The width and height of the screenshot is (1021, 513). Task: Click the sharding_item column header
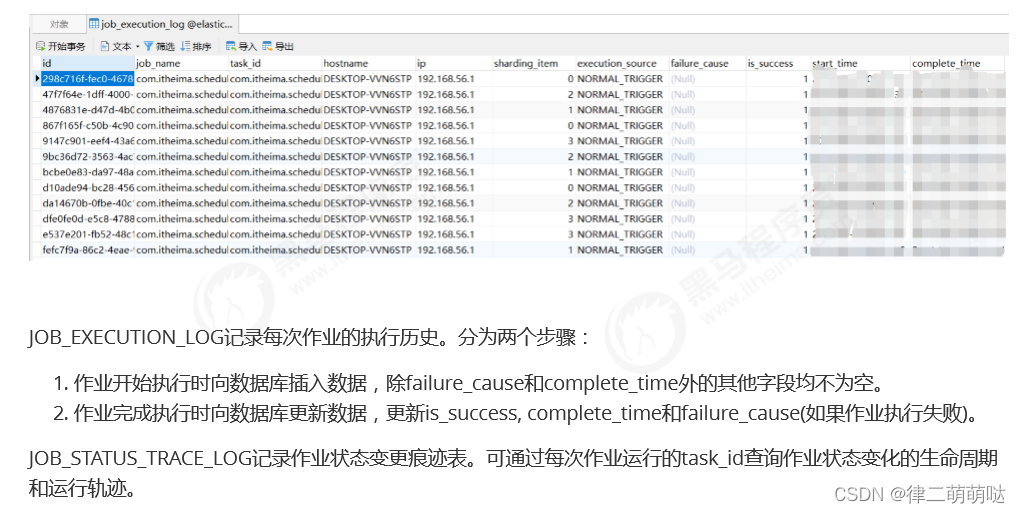click(x=533, y=63)
